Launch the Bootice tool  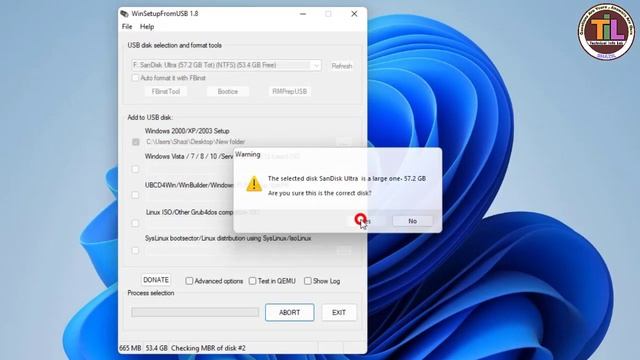228,91
